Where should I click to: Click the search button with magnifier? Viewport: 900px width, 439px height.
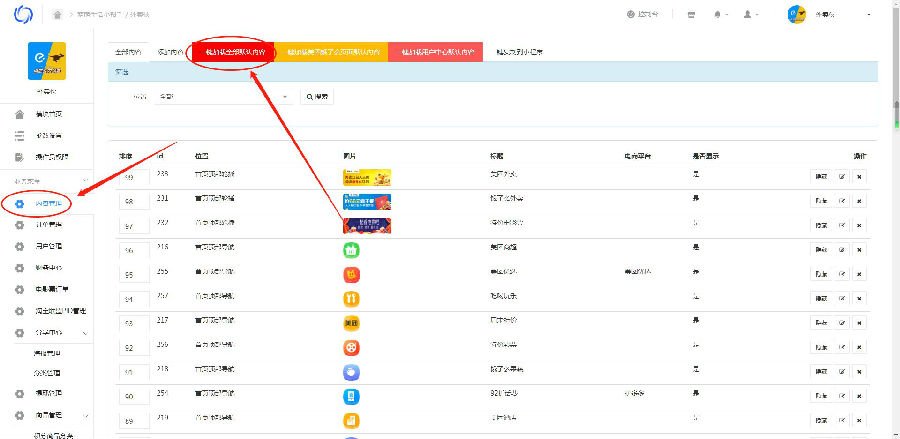tap(316, 96)
